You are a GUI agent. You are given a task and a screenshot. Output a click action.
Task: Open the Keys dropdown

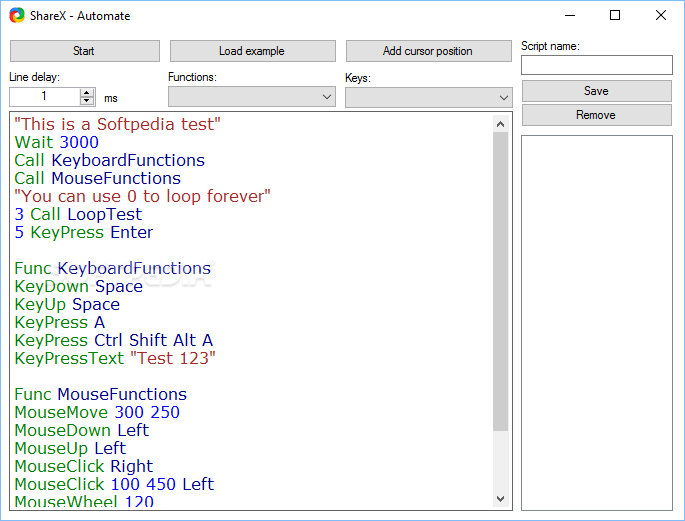pyautogui.click(x=429, y=97)
